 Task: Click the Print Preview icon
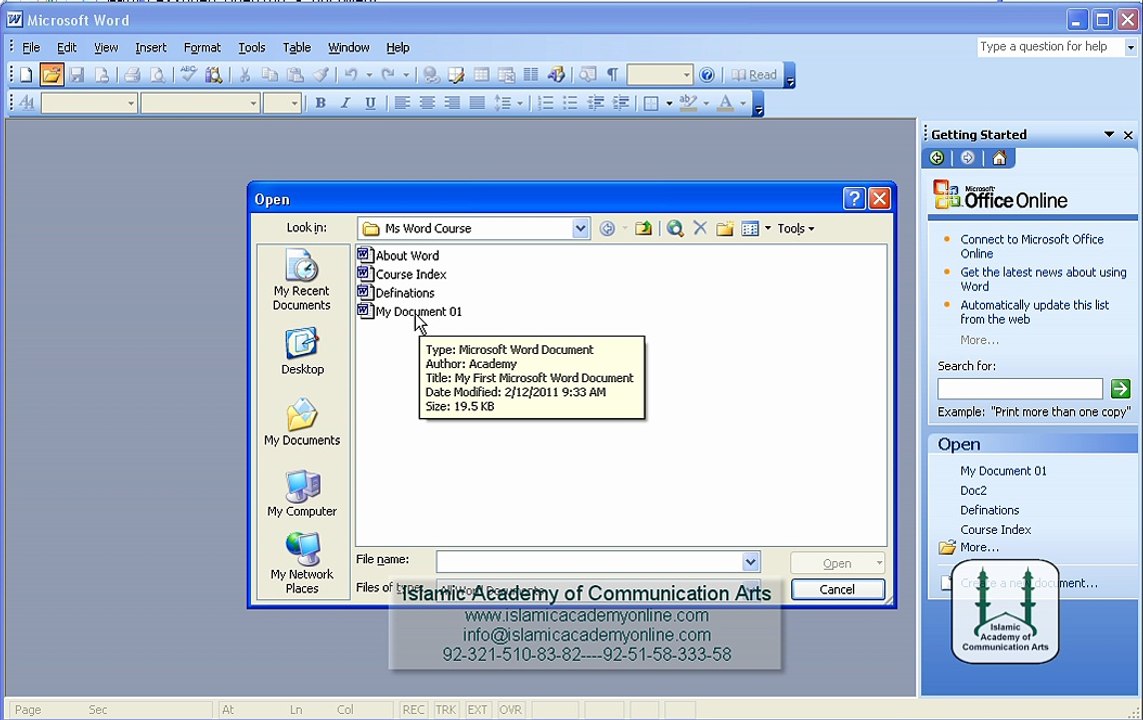pyautogui.click(x=157, y=74)
